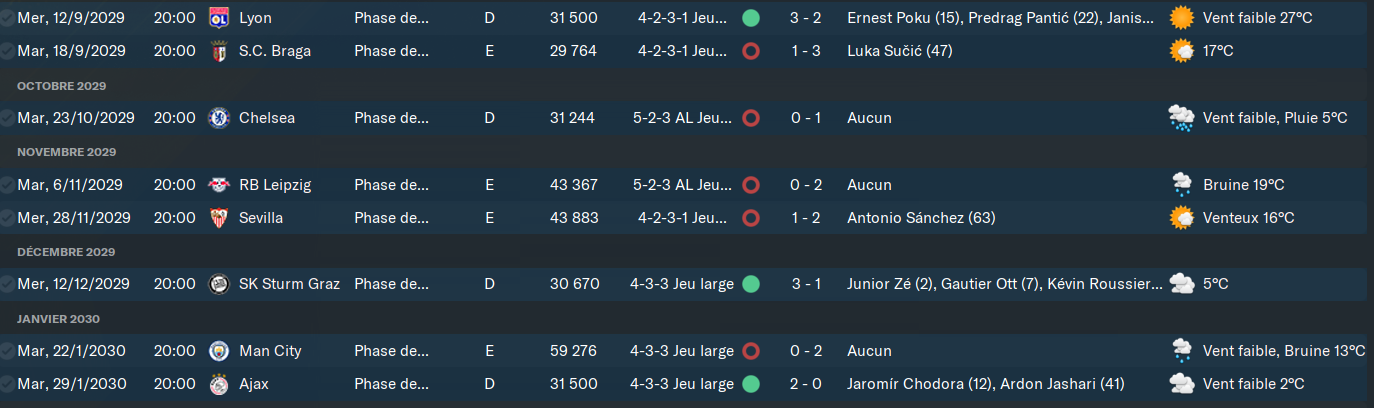Screen dimensions: 1374x408
Task: Click rain weather icon on Chelsea row
Action: (1182, 118)
